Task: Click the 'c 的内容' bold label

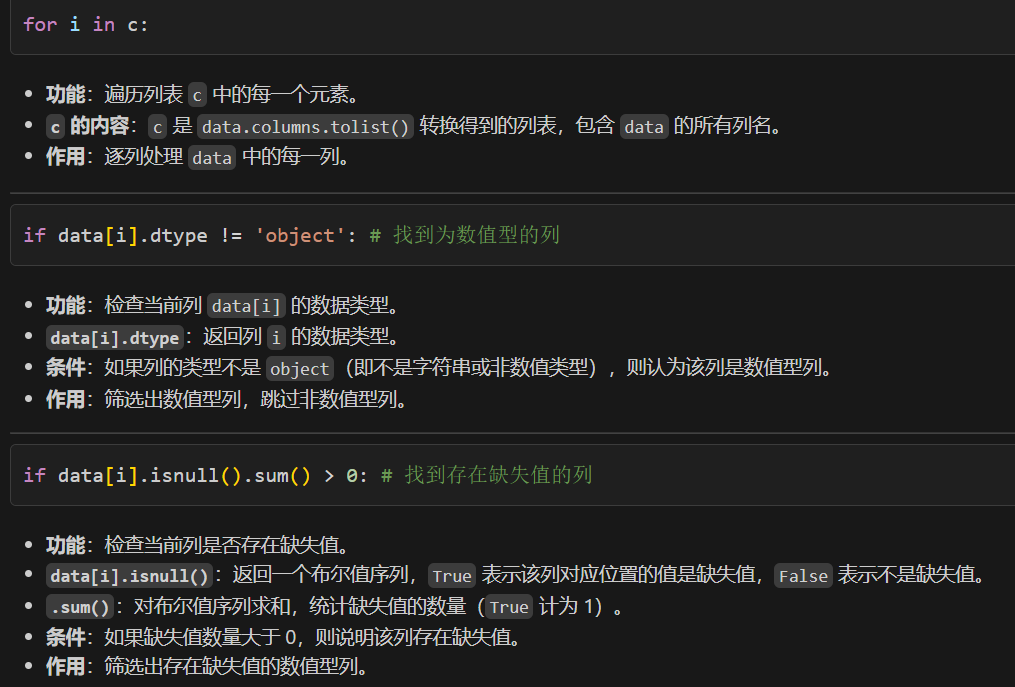Action: pos(73,126)
